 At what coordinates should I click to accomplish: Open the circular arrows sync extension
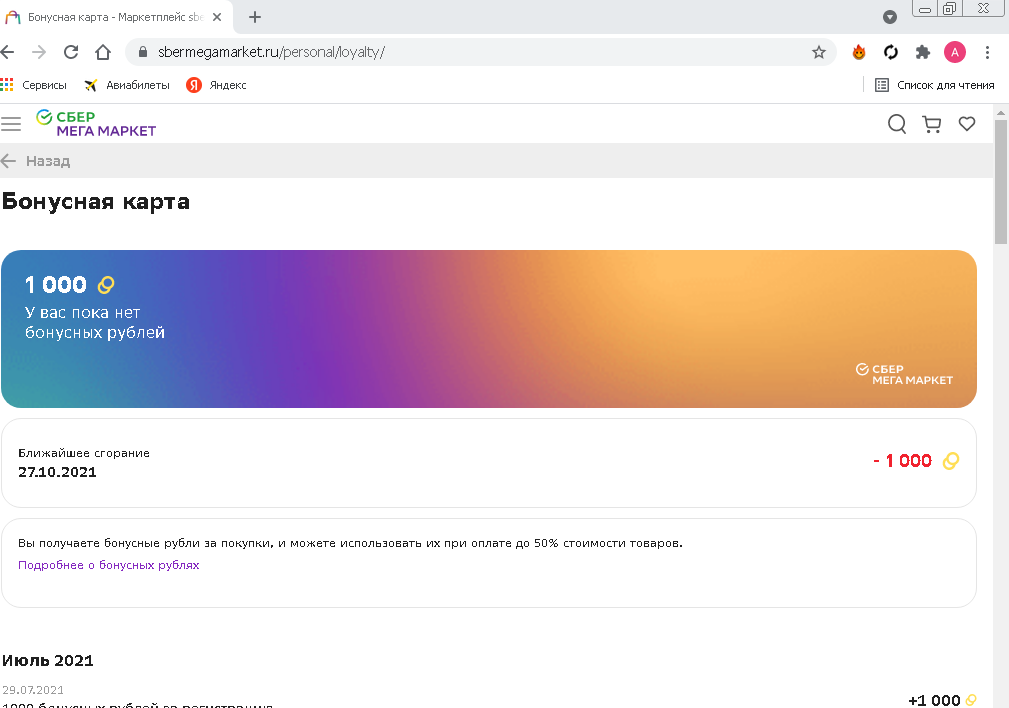(x=891, y=52)
